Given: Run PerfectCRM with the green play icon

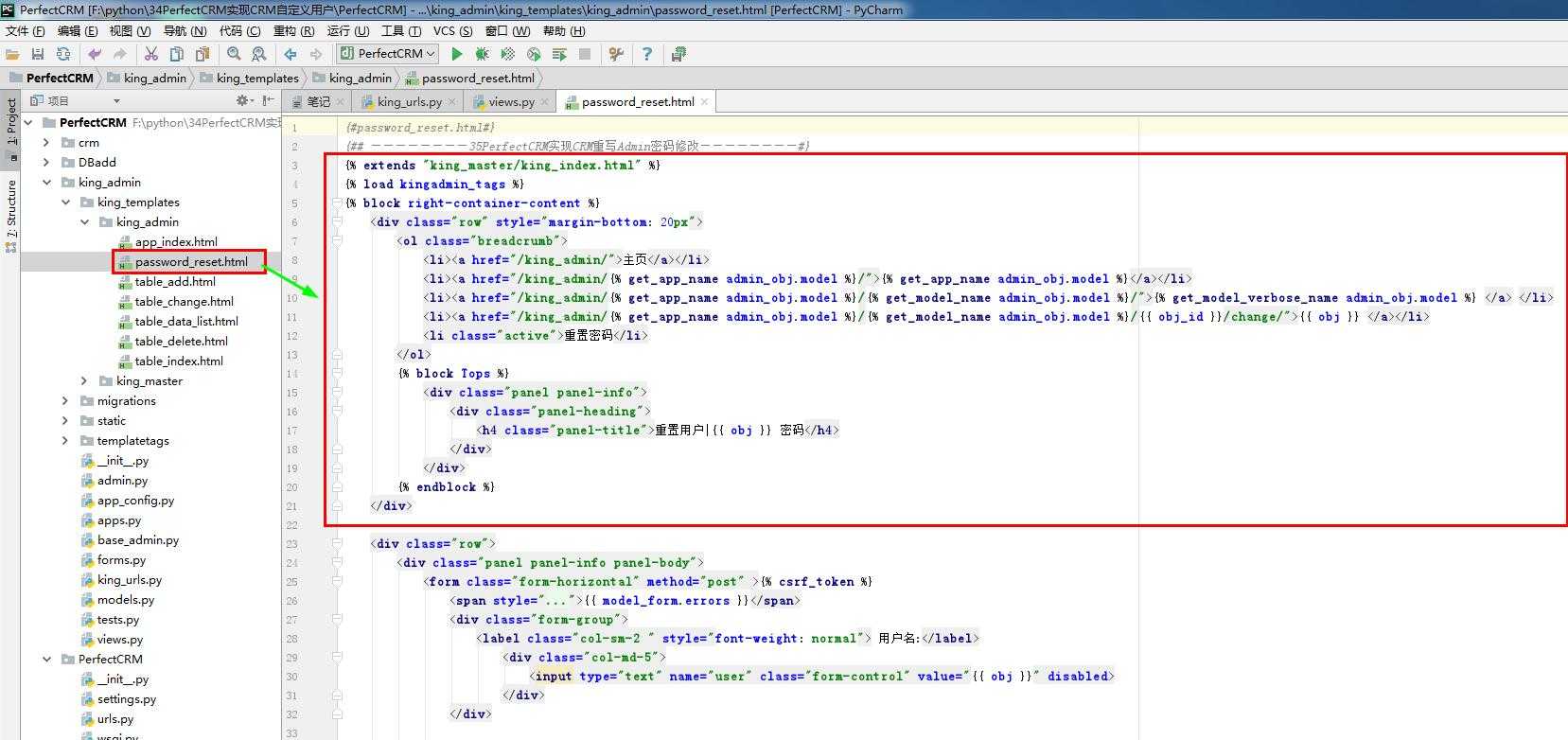Looking at the screenshot, I should (457, 54).
